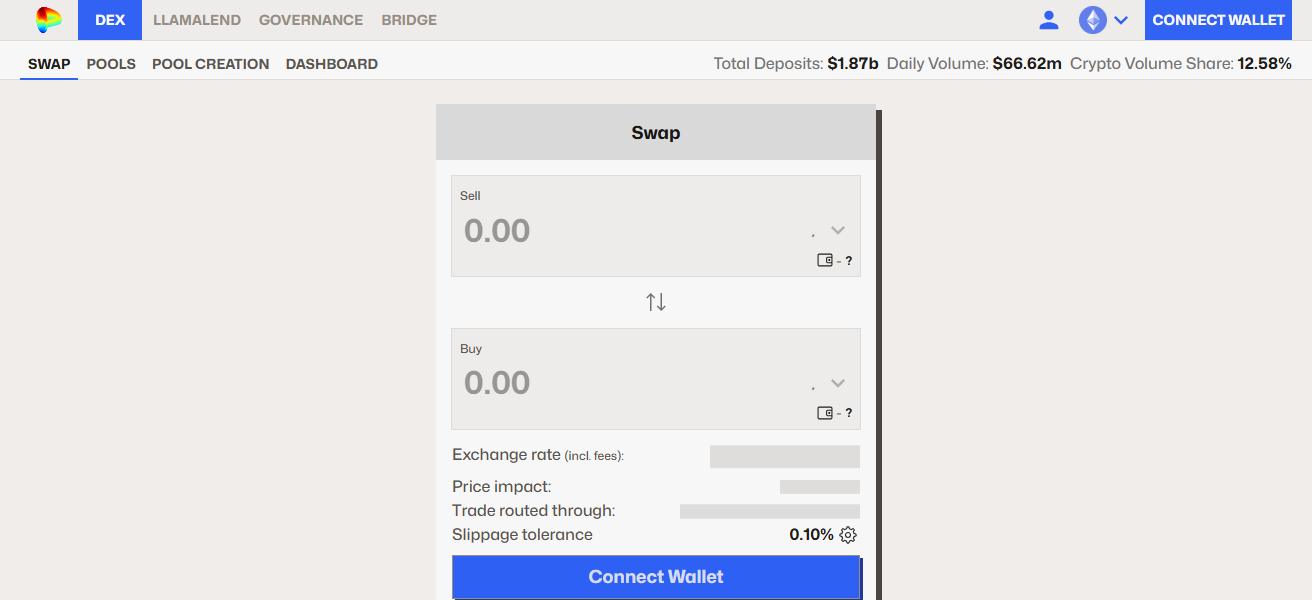Click the Sell amount input field
The image size is (1312, 600).
point(560,230)
